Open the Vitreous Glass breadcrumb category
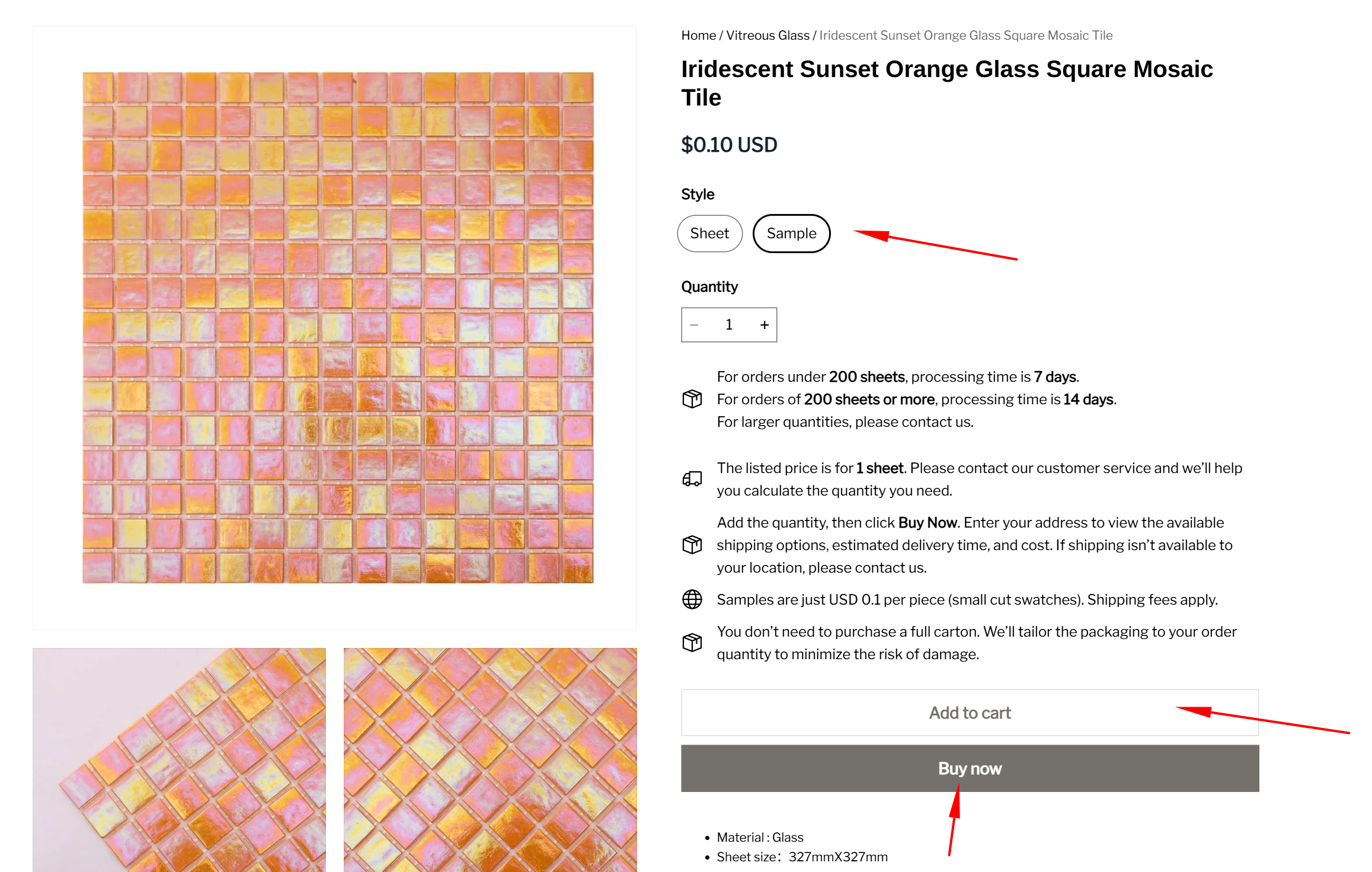Image resolution: width=1372 pixels, height=872 pixels. [x=767, y=36]
